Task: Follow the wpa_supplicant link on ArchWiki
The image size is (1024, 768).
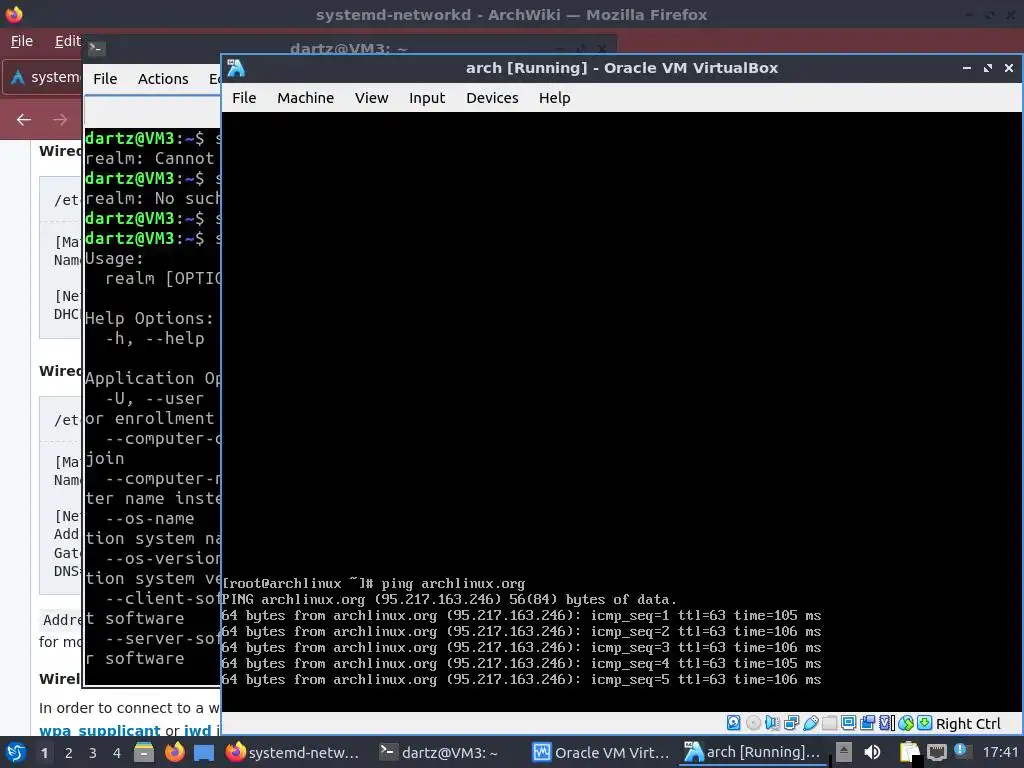Action: click(x=99, y=731)
